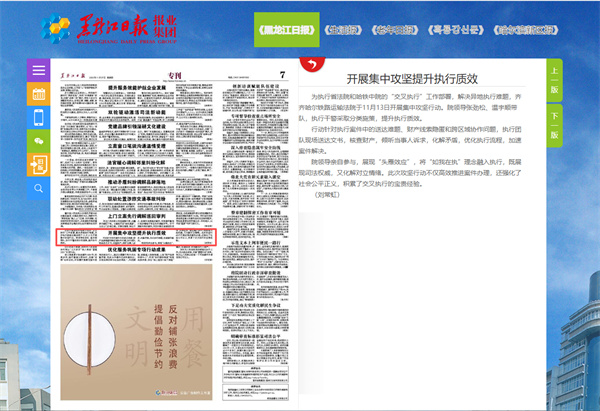This screenshot has height=411, width=600.
Task: Click the orange calendar date icon
Action: coord(39,93)
